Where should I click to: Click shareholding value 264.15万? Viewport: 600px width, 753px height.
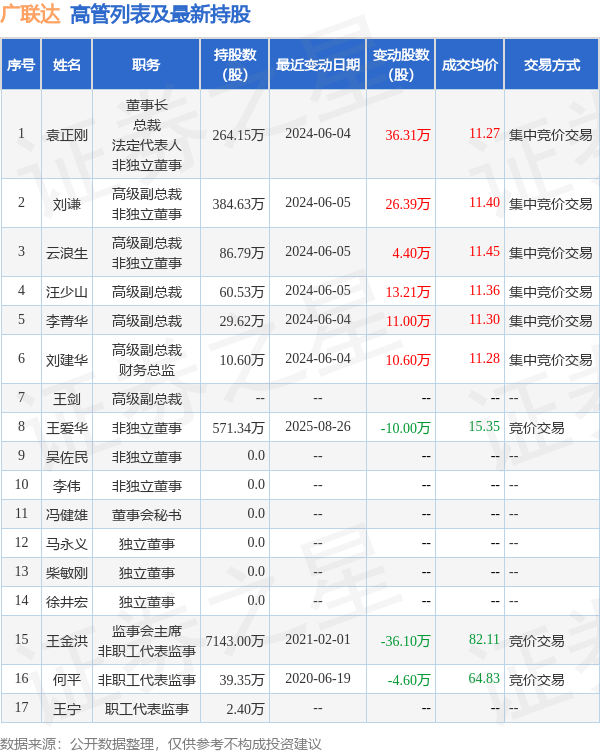[x=238, y=135]
